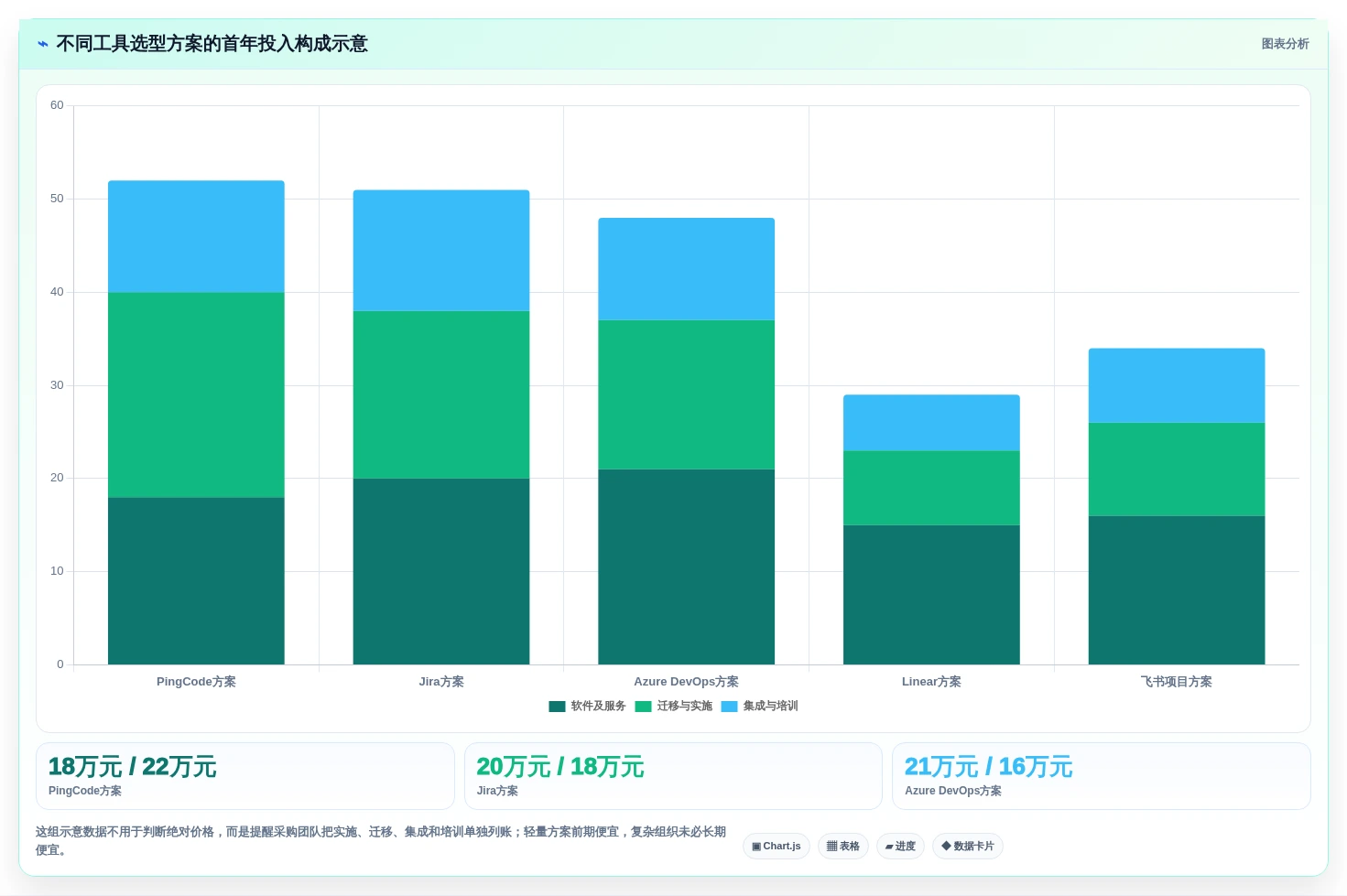Open the Azure DevOps方案 data card
Image resolution: width=1347 pixels, height=896 pixels.
pos(1102,776)
